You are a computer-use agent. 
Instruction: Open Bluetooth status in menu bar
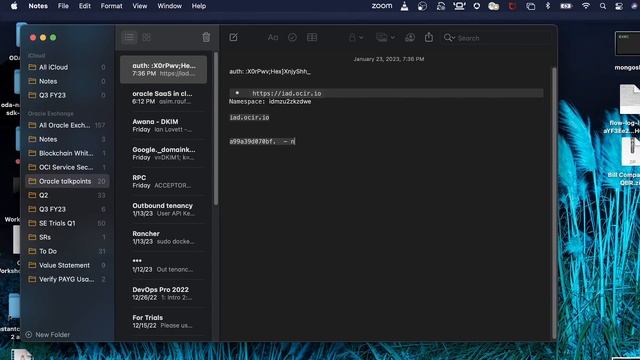click(x=548, y=6)
